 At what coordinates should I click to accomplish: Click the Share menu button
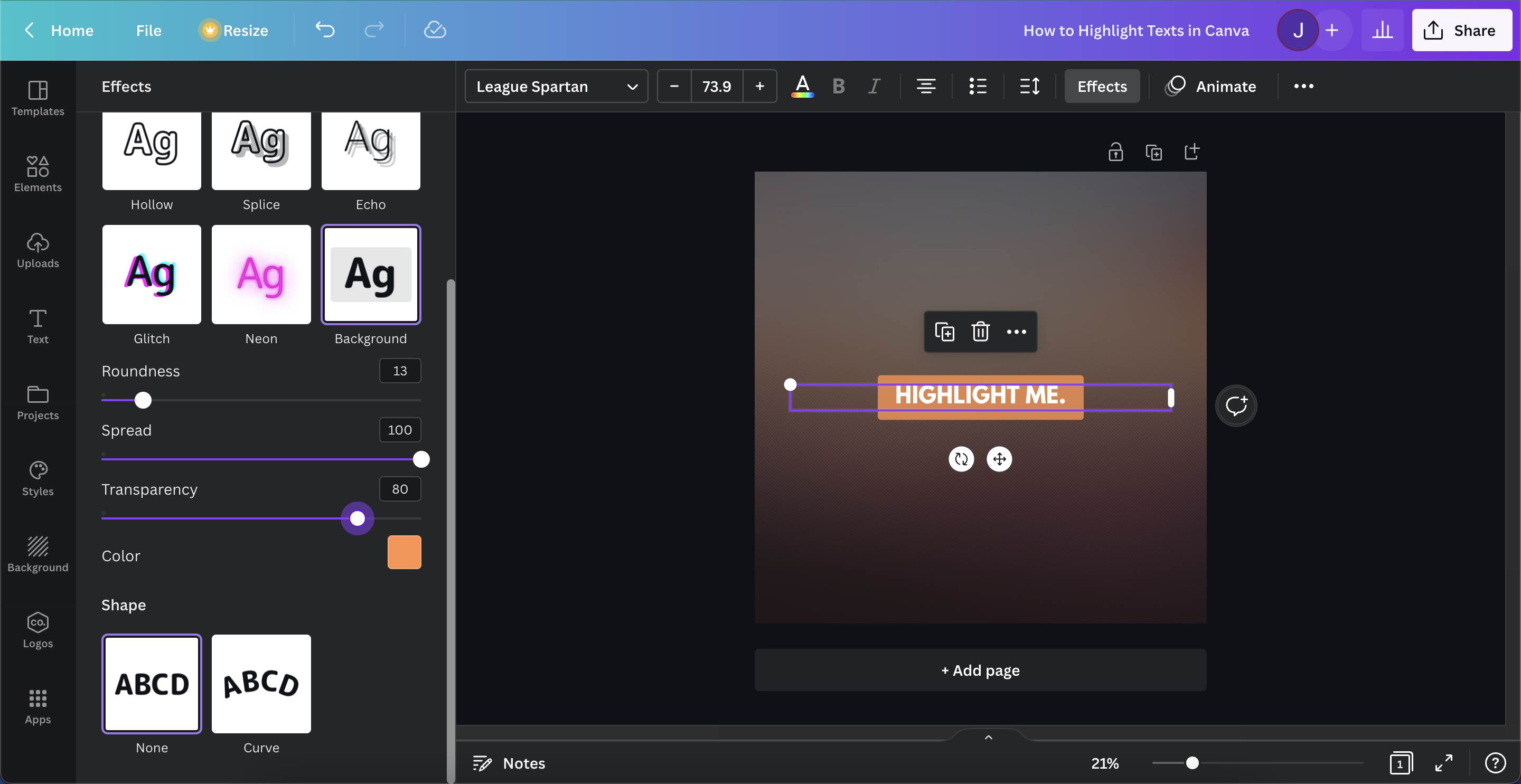coord(1462,29)
